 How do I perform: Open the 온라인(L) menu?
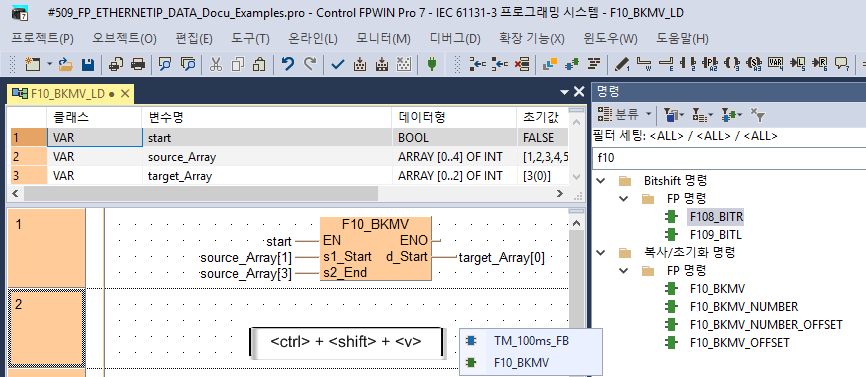(313, 39)
